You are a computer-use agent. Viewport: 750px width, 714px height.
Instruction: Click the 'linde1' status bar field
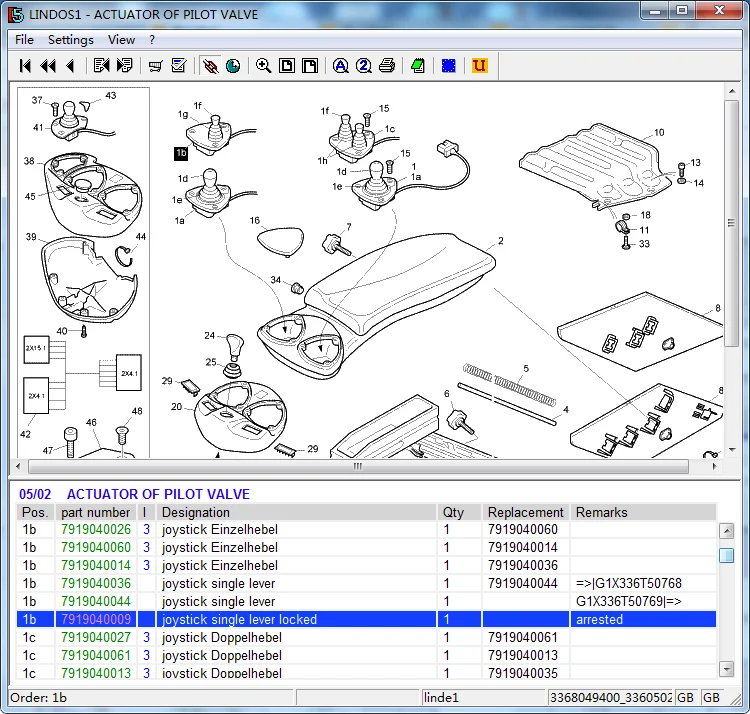click(483, 698)
